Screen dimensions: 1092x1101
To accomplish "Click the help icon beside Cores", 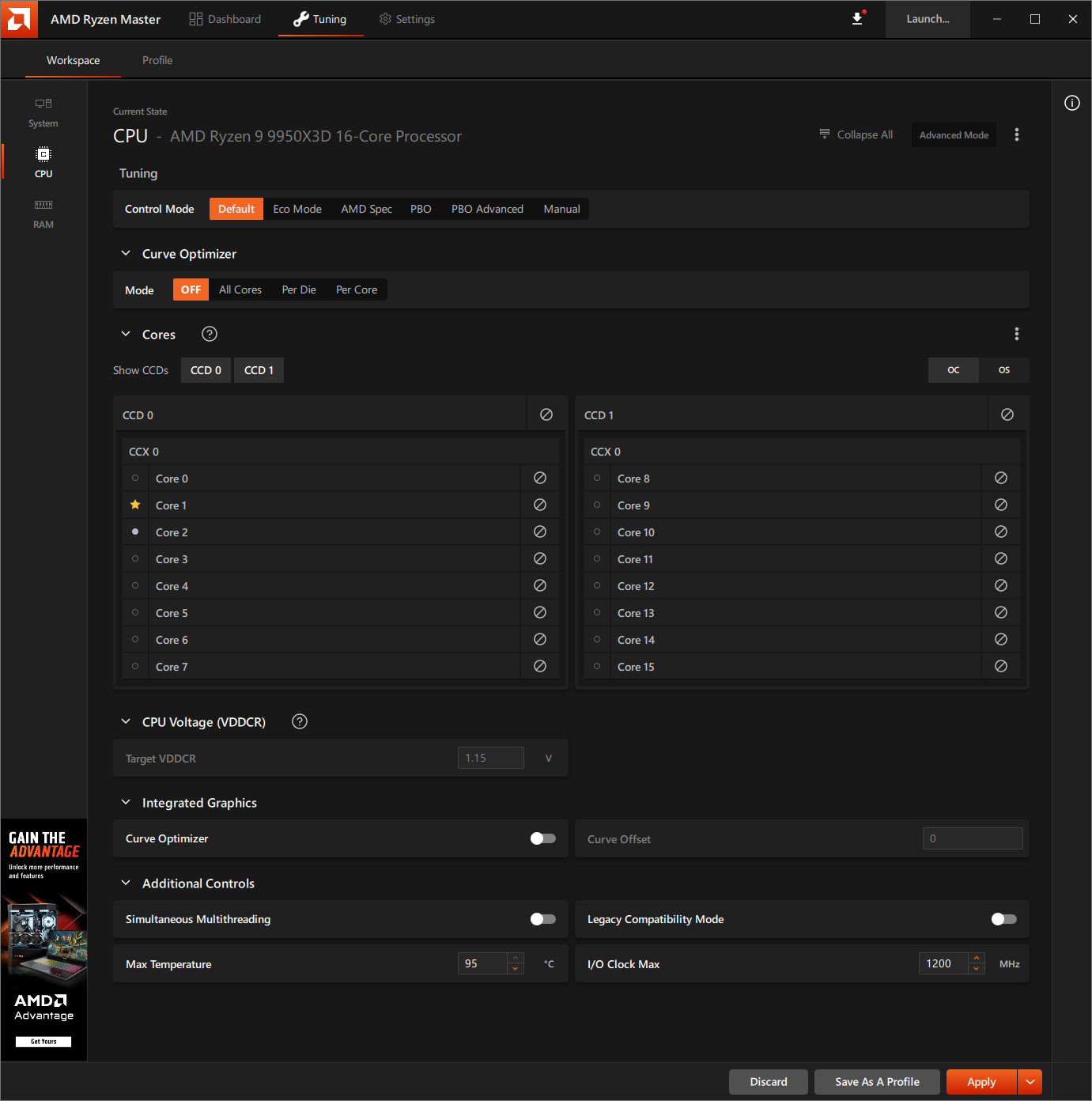I will click(210, 334).
